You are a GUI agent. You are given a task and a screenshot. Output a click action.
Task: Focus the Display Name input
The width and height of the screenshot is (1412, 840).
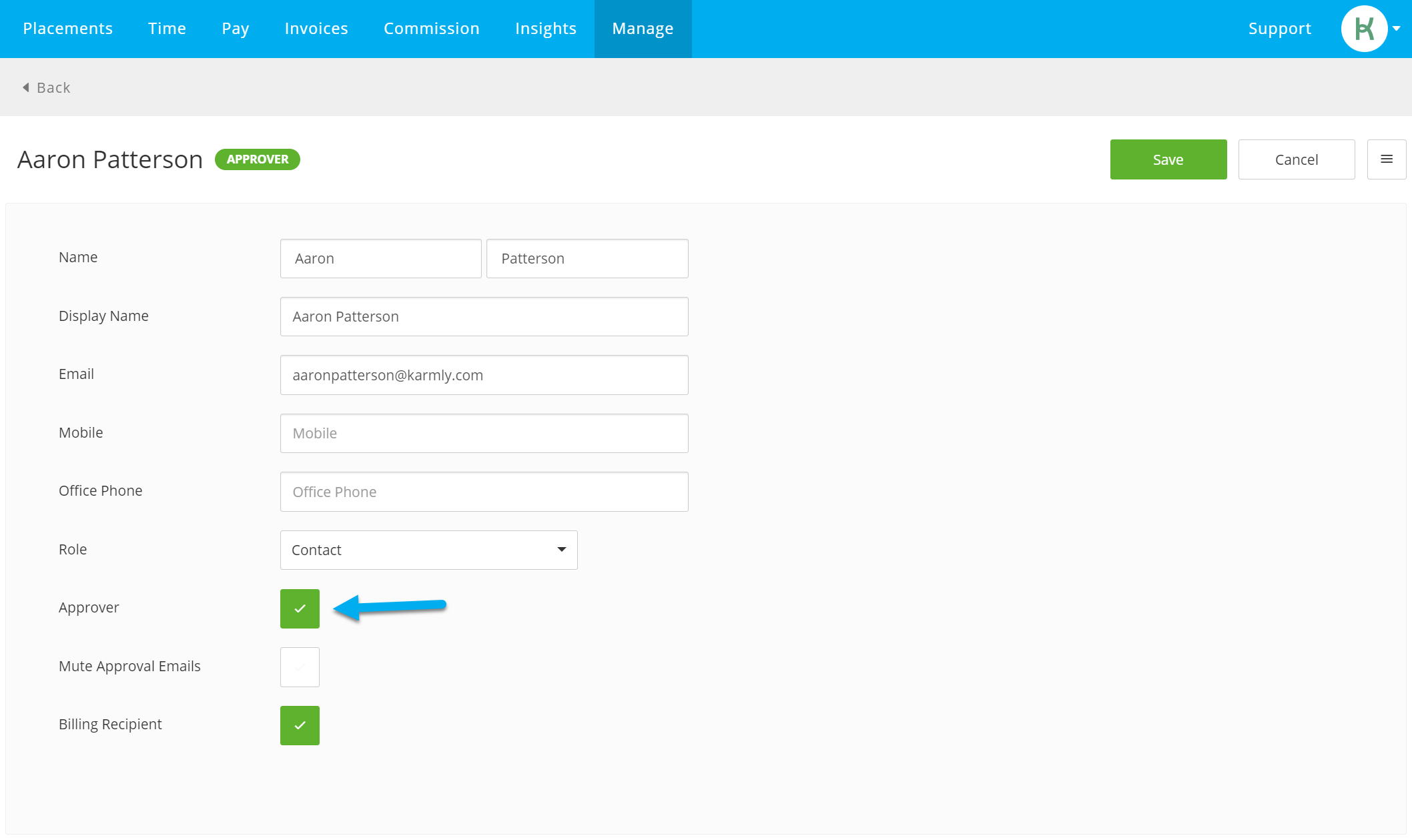tap(484, 316)
